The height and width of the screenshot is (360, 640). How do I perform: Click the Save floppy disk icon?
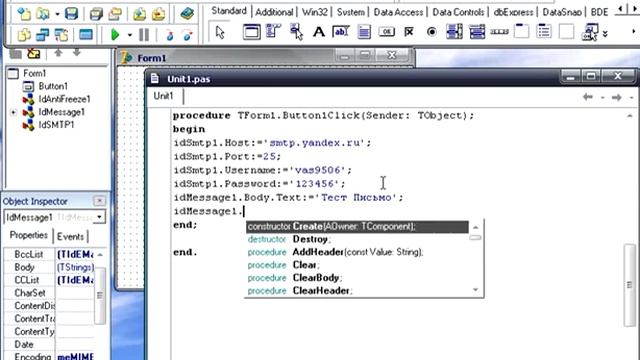pos(71,14)
